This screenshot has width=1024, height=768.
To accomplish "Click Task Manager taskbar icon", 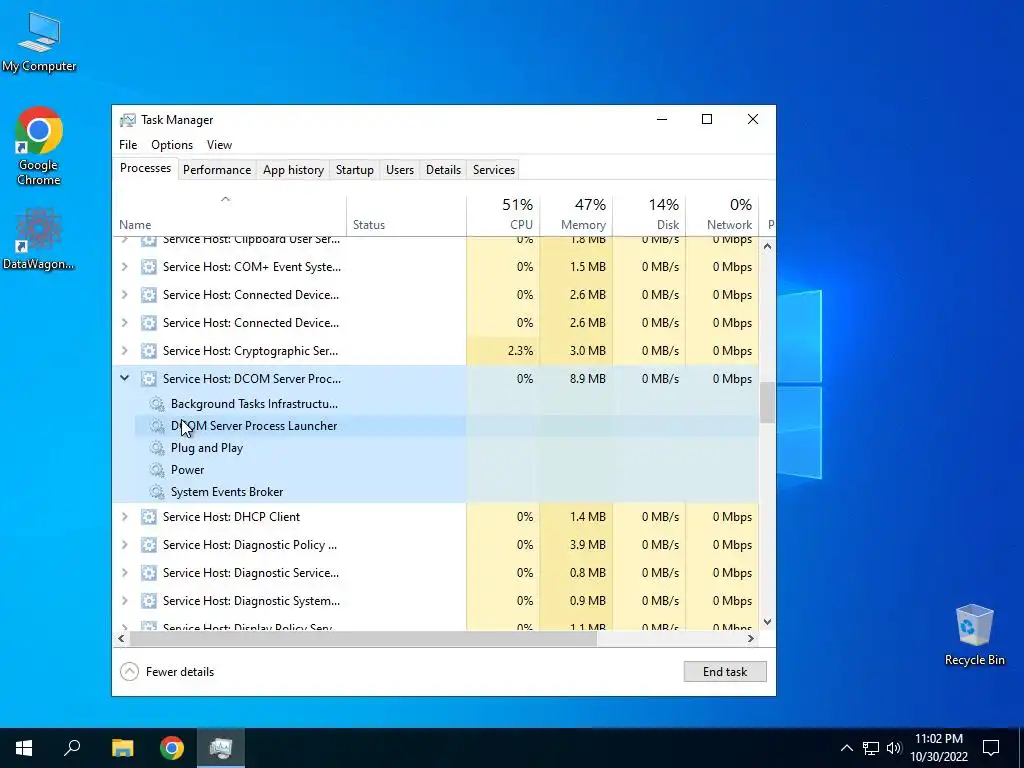I will [221, 748].
